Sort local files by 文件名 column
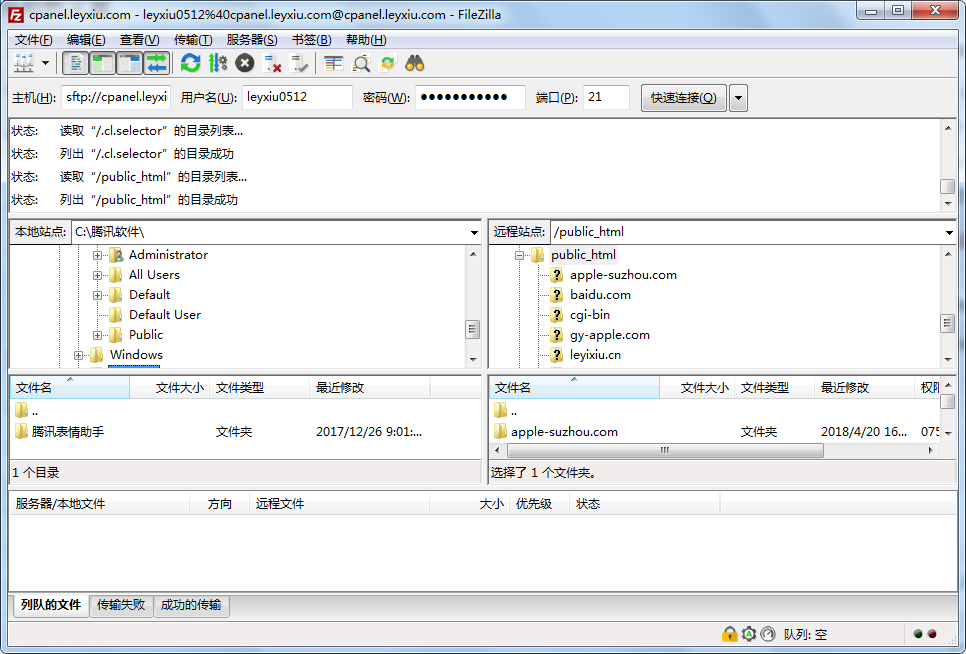Viewport: 966px width, 654px height. 70,387
